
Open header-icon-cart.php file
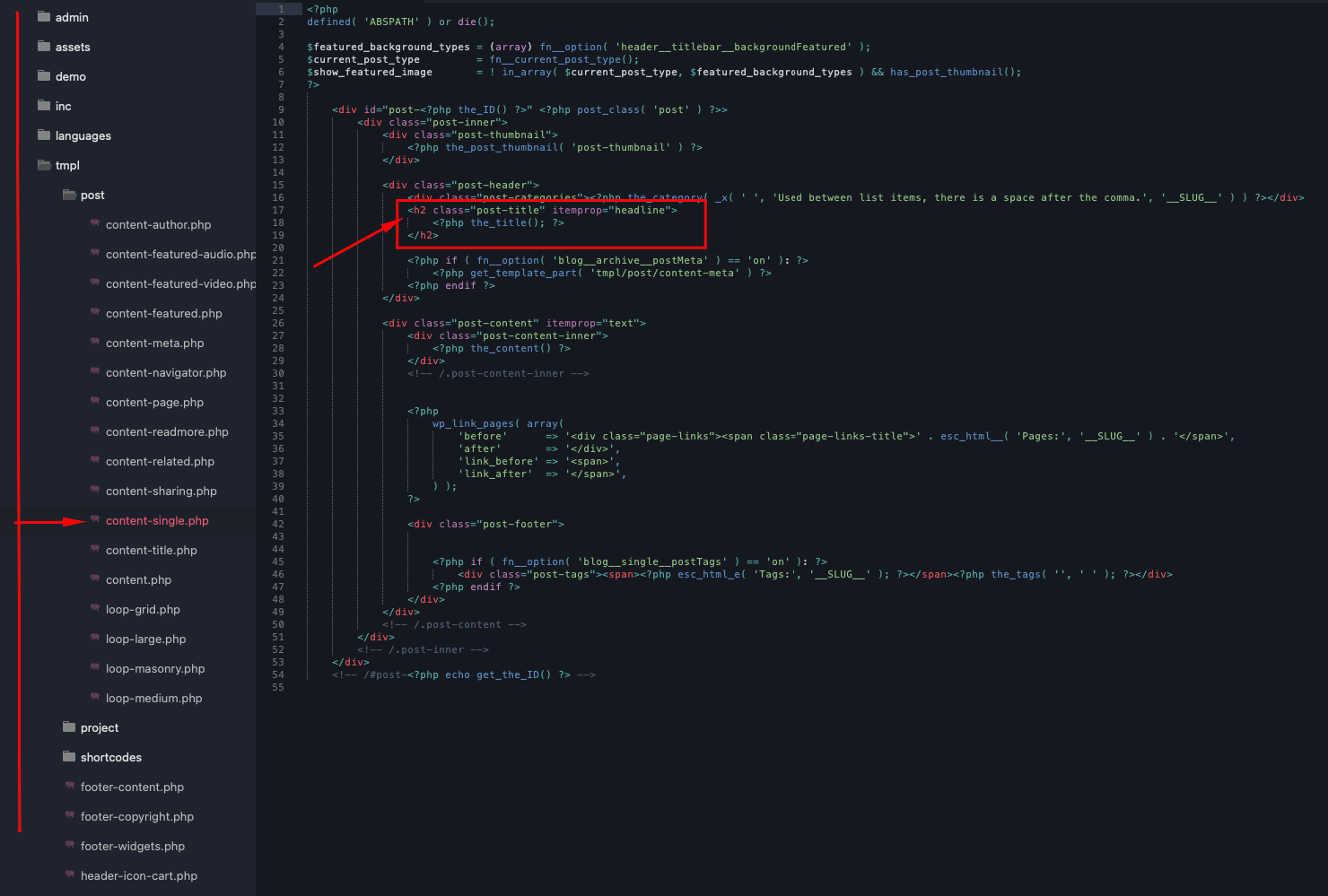pos(139,875)
